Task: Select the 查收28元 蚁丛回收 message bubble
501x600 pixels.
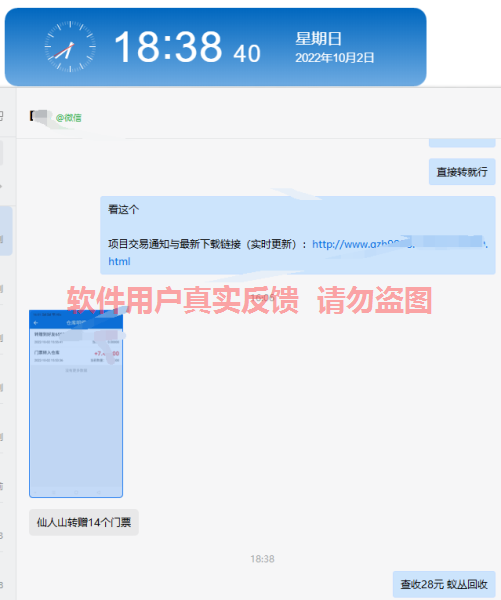Action: (x=444, y=584)
